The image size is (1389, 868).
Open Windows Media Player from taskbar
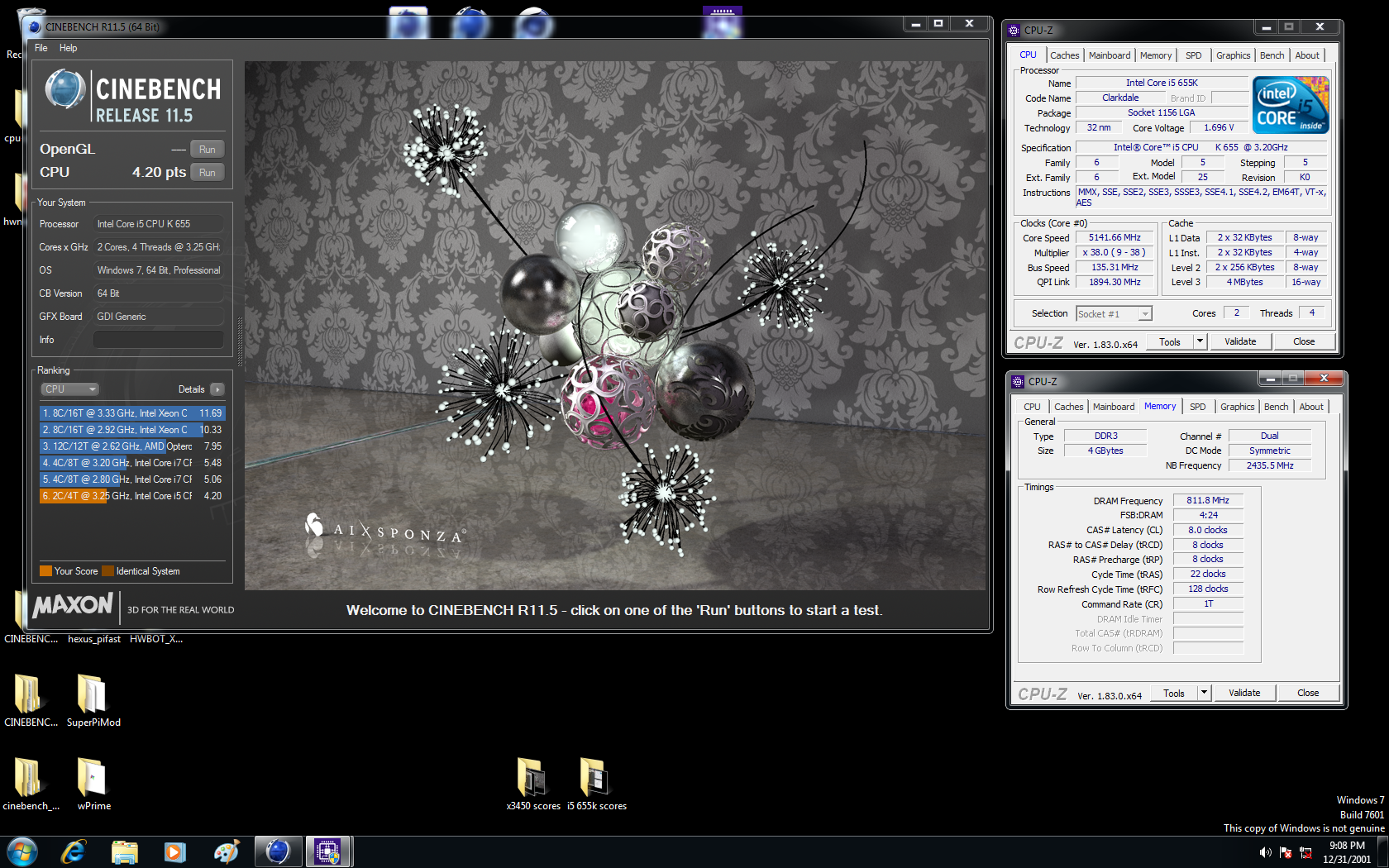point(175,851)
